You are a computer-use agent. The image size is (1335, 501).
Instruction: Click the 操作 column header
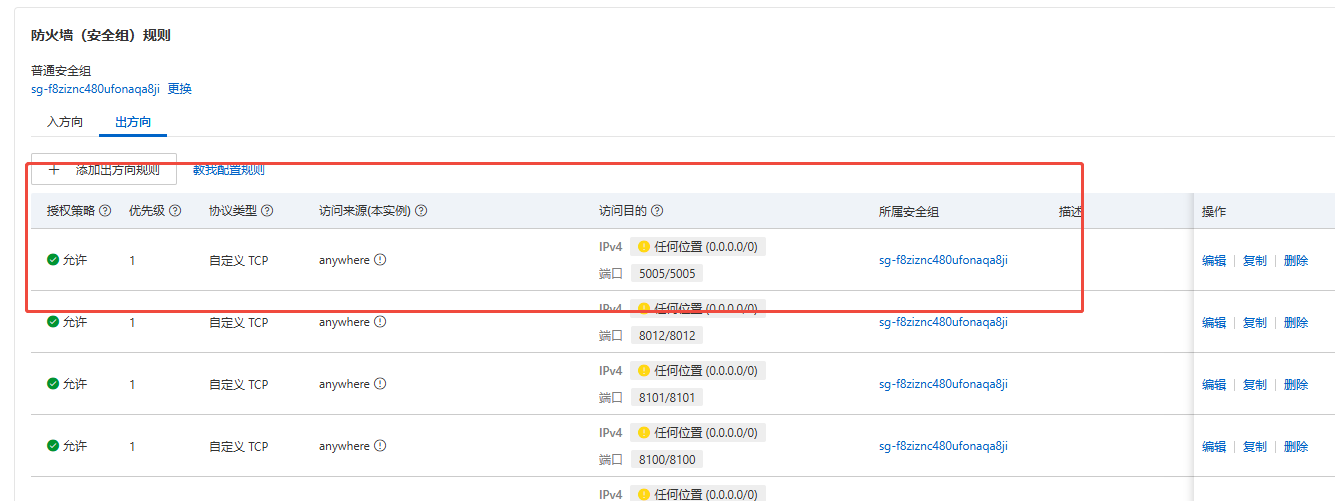[x=1214, y=211]
